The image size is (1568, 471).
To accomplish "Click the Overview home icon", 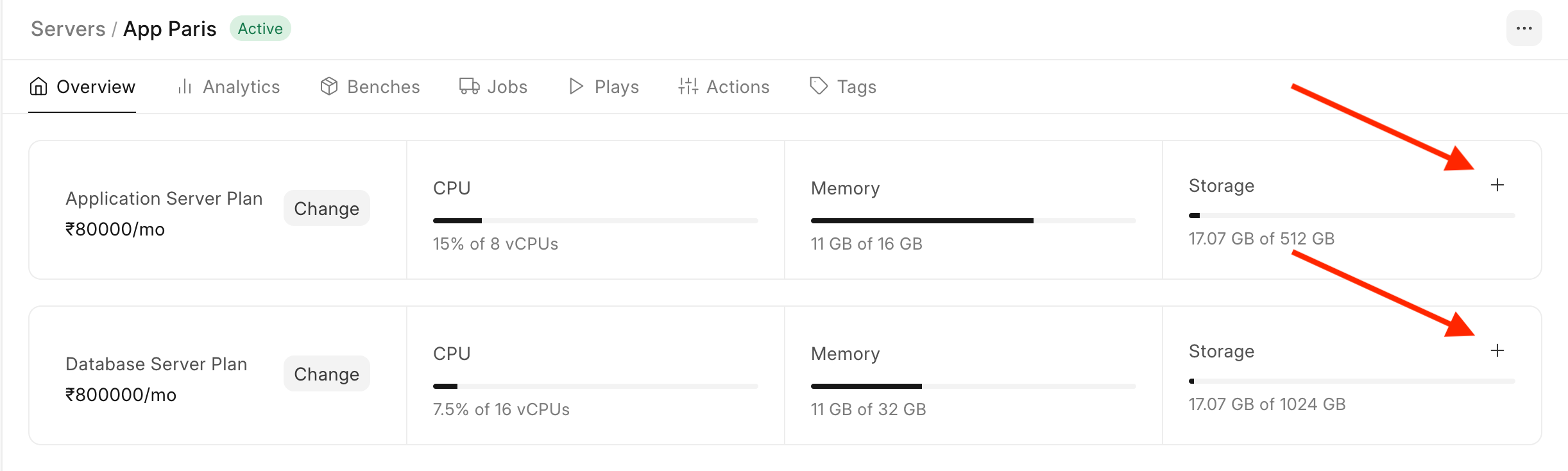I will [38, 86].
